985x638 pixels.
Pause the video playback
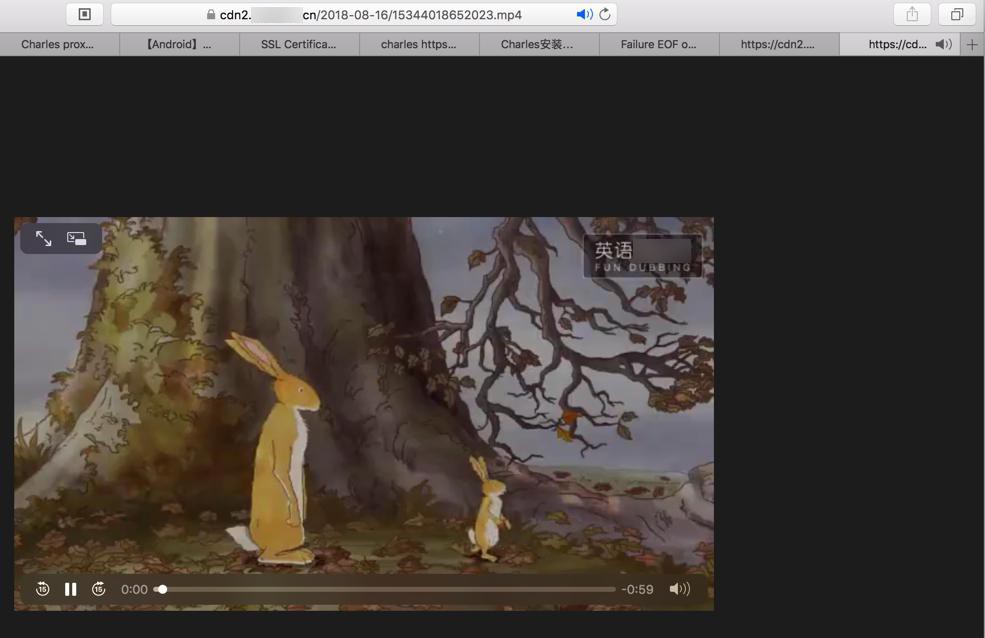click(x=70, y=589)
